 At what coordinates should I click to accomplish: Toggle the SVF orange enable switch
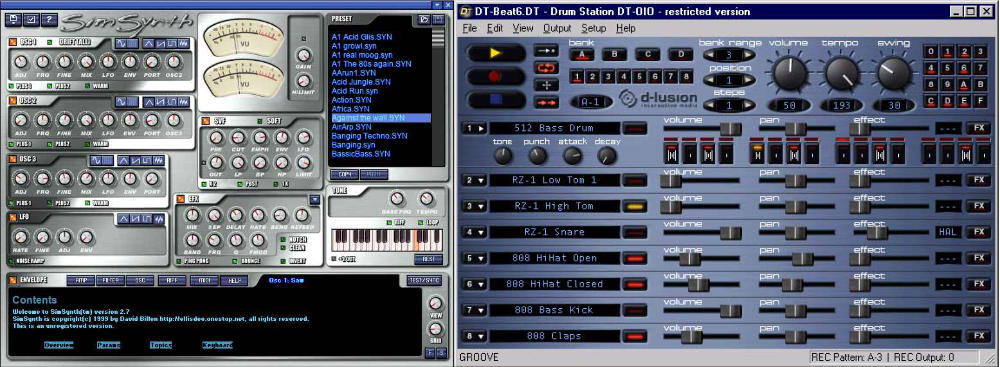pos(205,121)
